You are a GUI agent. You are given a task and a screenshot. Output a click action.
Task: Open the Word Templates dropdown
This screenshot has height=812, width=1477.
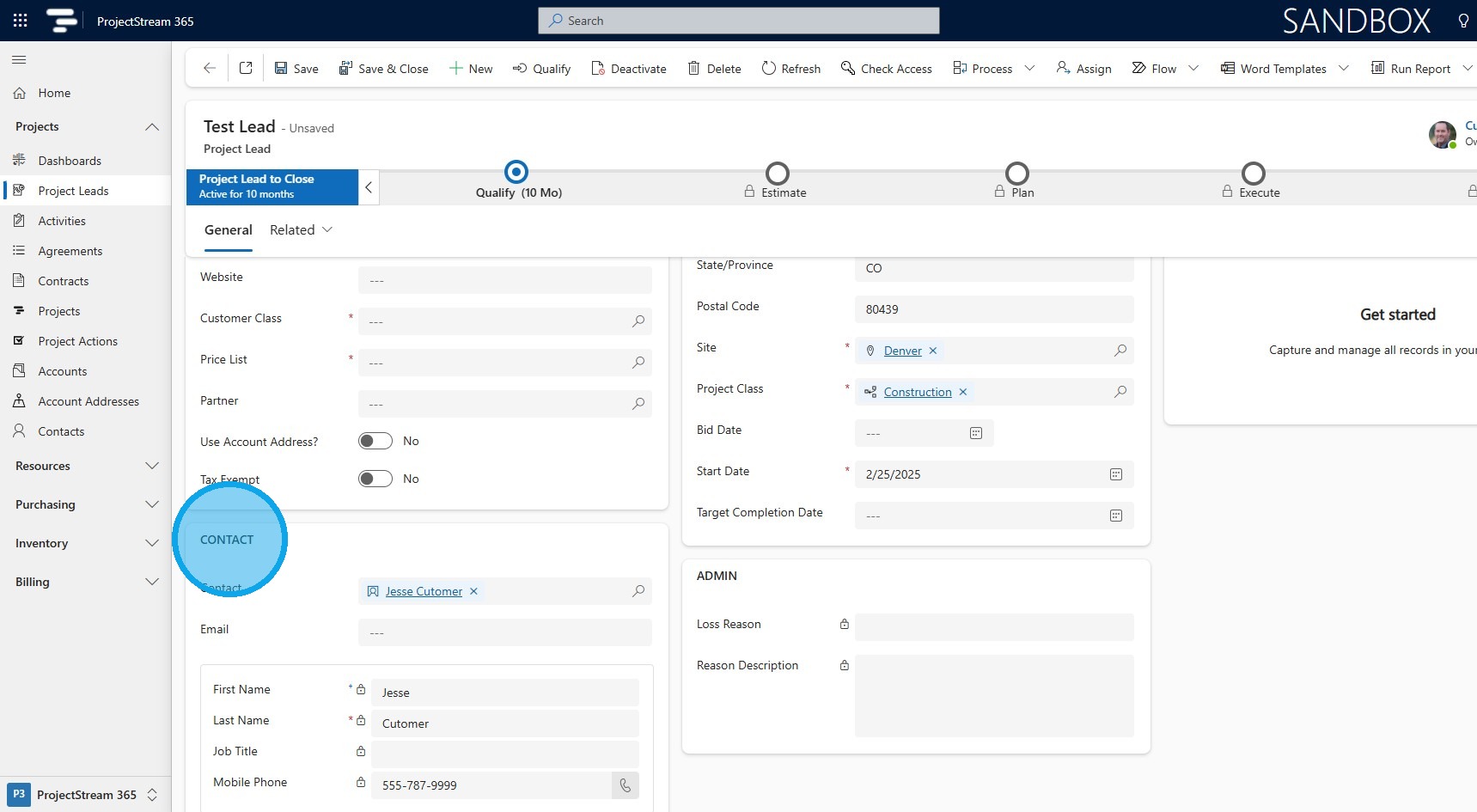[1345, 68]
